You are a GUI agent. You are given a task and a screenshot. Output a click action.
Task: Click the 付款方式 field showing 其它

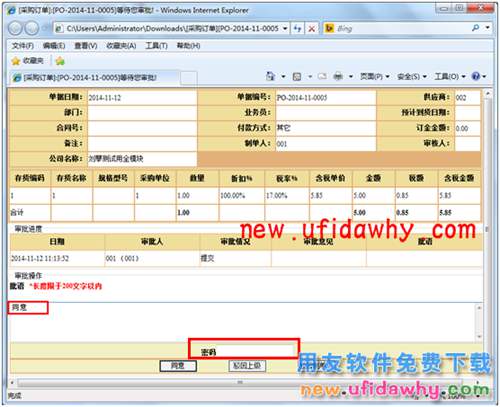point(325,128)
